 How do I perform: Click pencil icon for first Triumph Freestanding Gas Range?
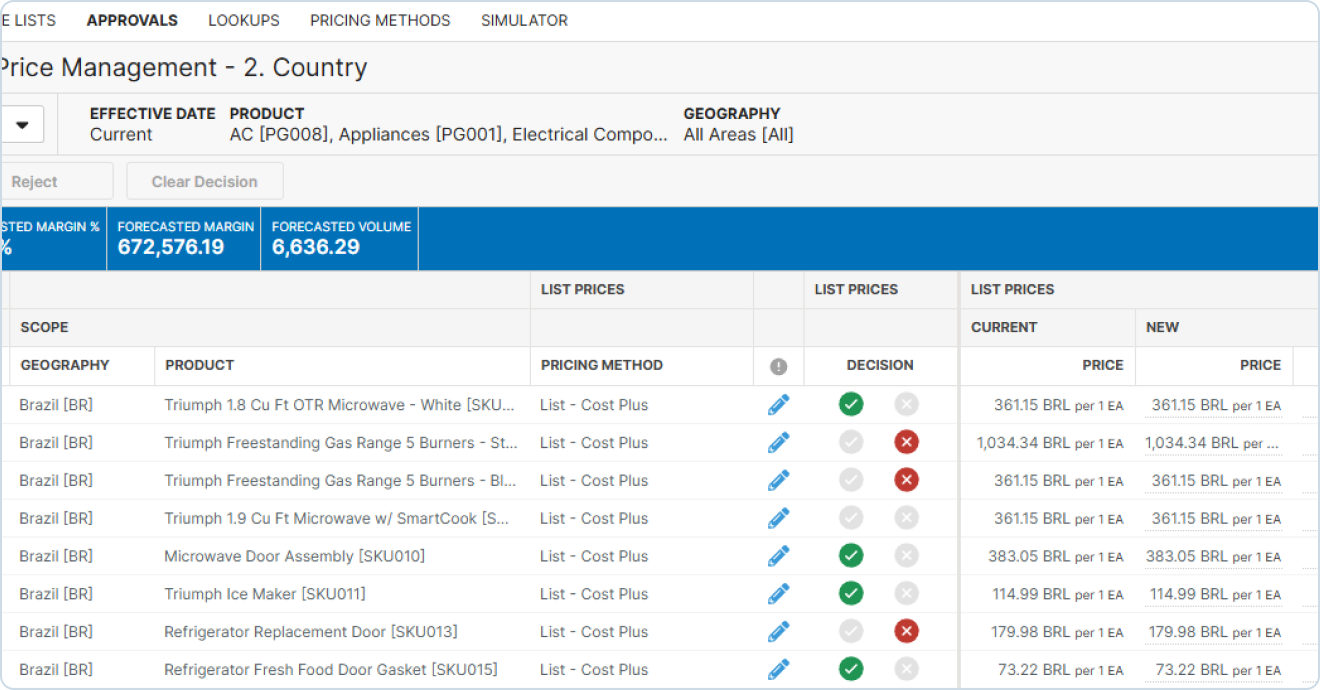click(778, 443)
